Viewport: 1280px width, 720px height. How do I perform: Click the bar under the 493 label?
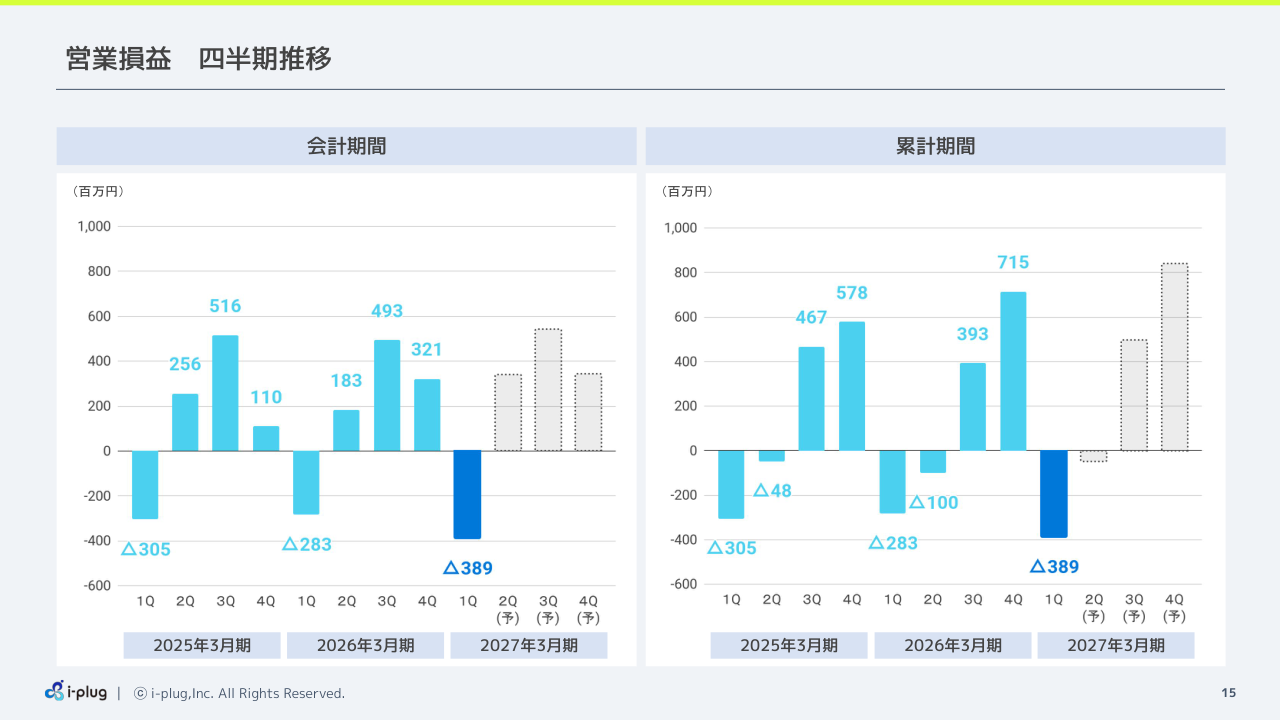pos(387,396)
